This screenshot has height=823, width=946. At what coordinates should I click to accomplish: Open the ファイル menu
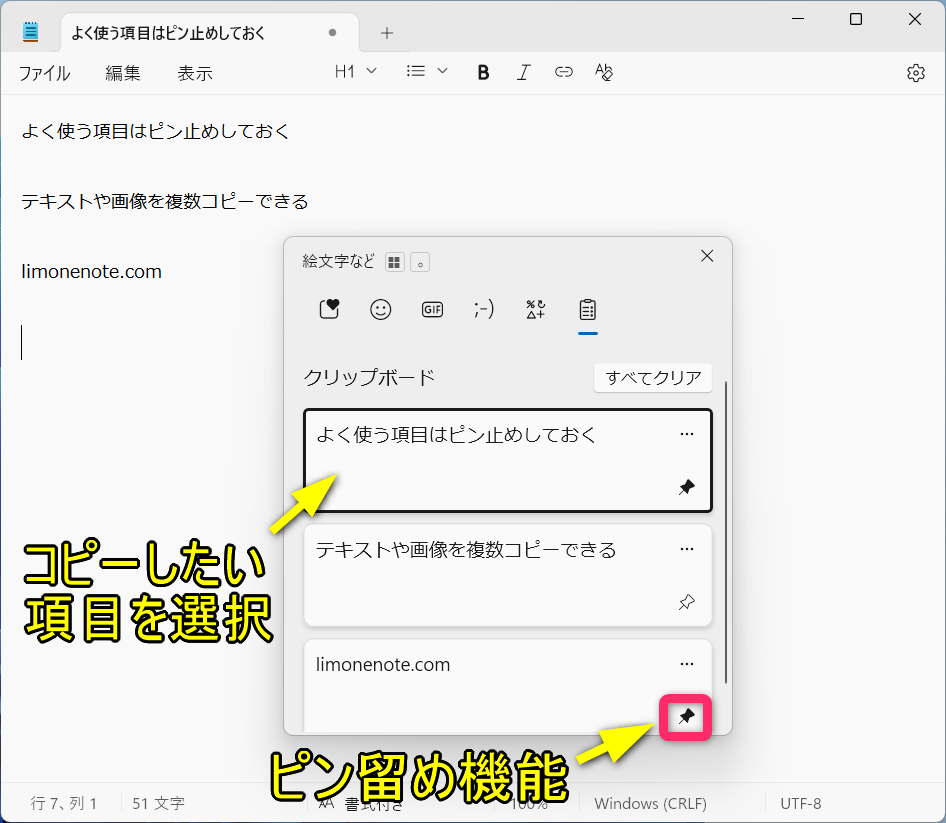44,73
